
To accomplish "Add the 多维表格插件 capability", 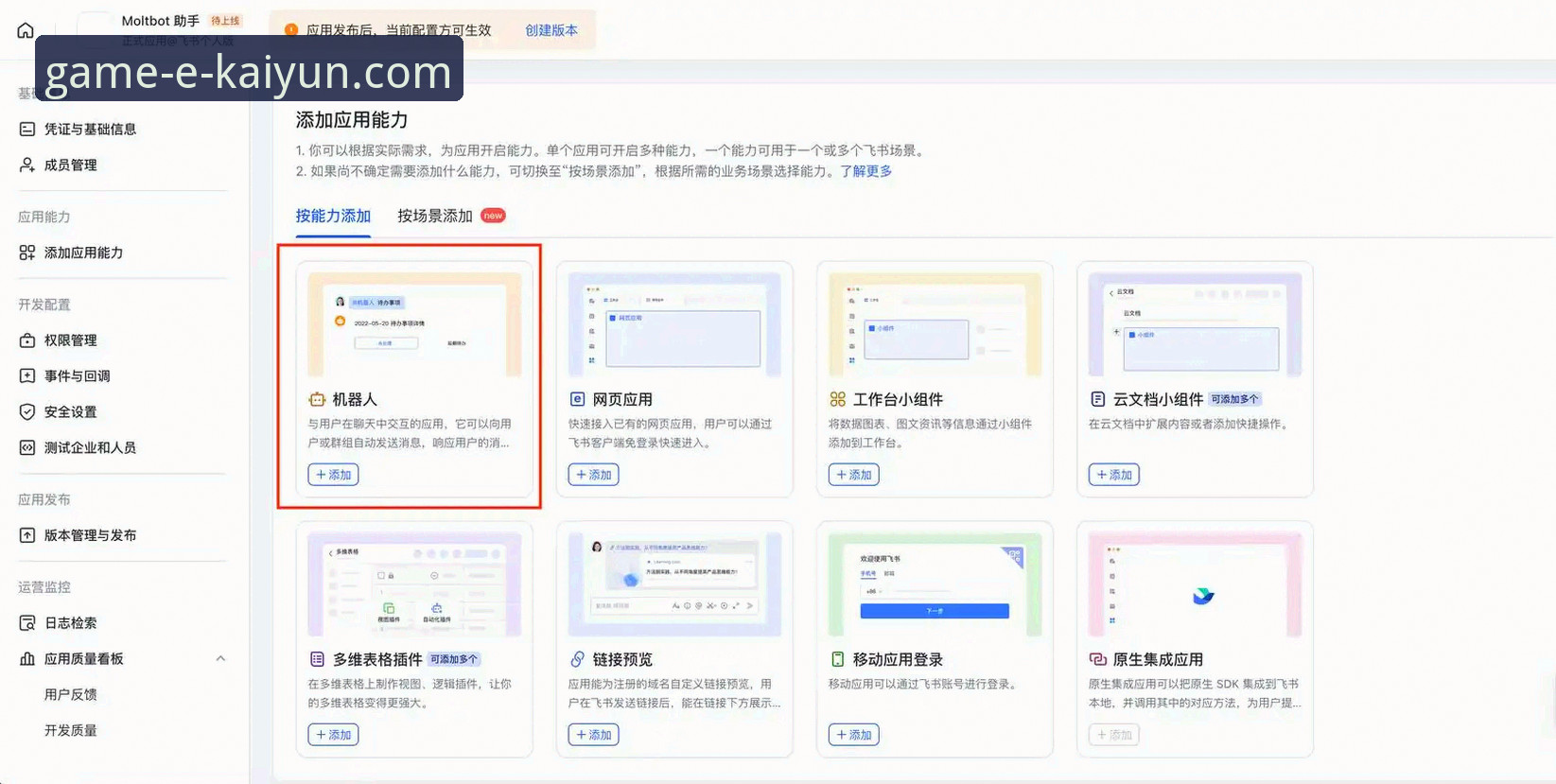I will pyautogui.click(x=333, y=735).
